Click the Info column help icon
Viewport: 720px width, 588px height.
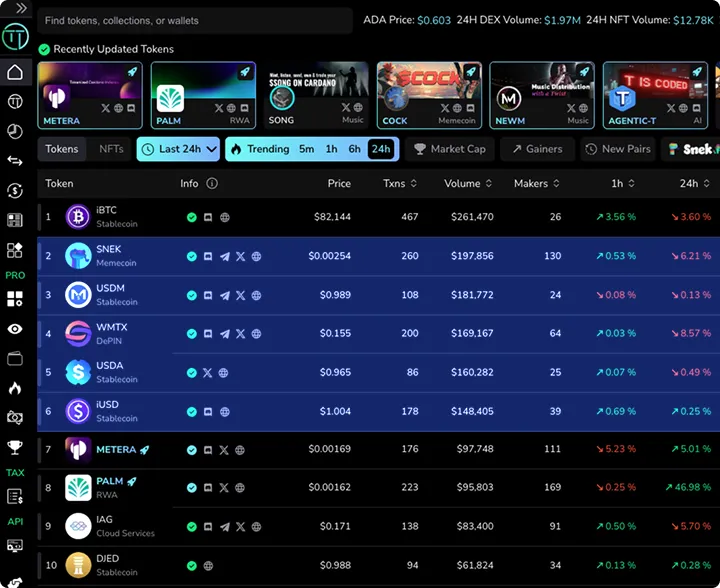click(212, 184)
